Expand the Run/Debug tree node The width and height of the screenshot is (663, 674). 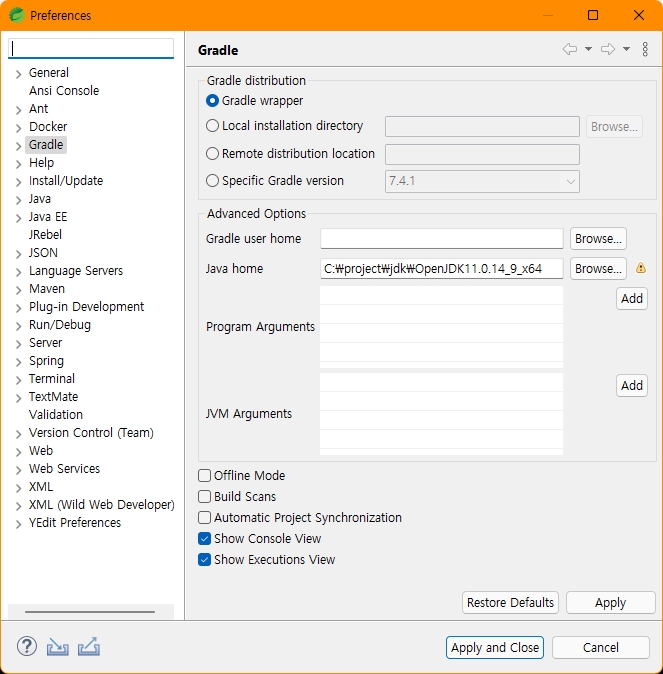tap(18, 326)
